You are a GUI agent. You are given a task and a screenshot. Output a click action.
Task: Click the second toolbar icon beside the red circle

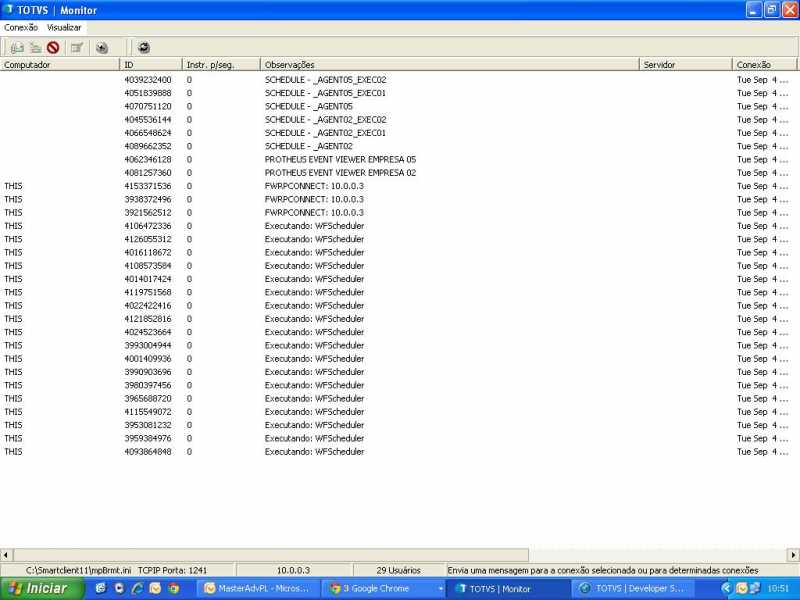click(x=35, y=48)
